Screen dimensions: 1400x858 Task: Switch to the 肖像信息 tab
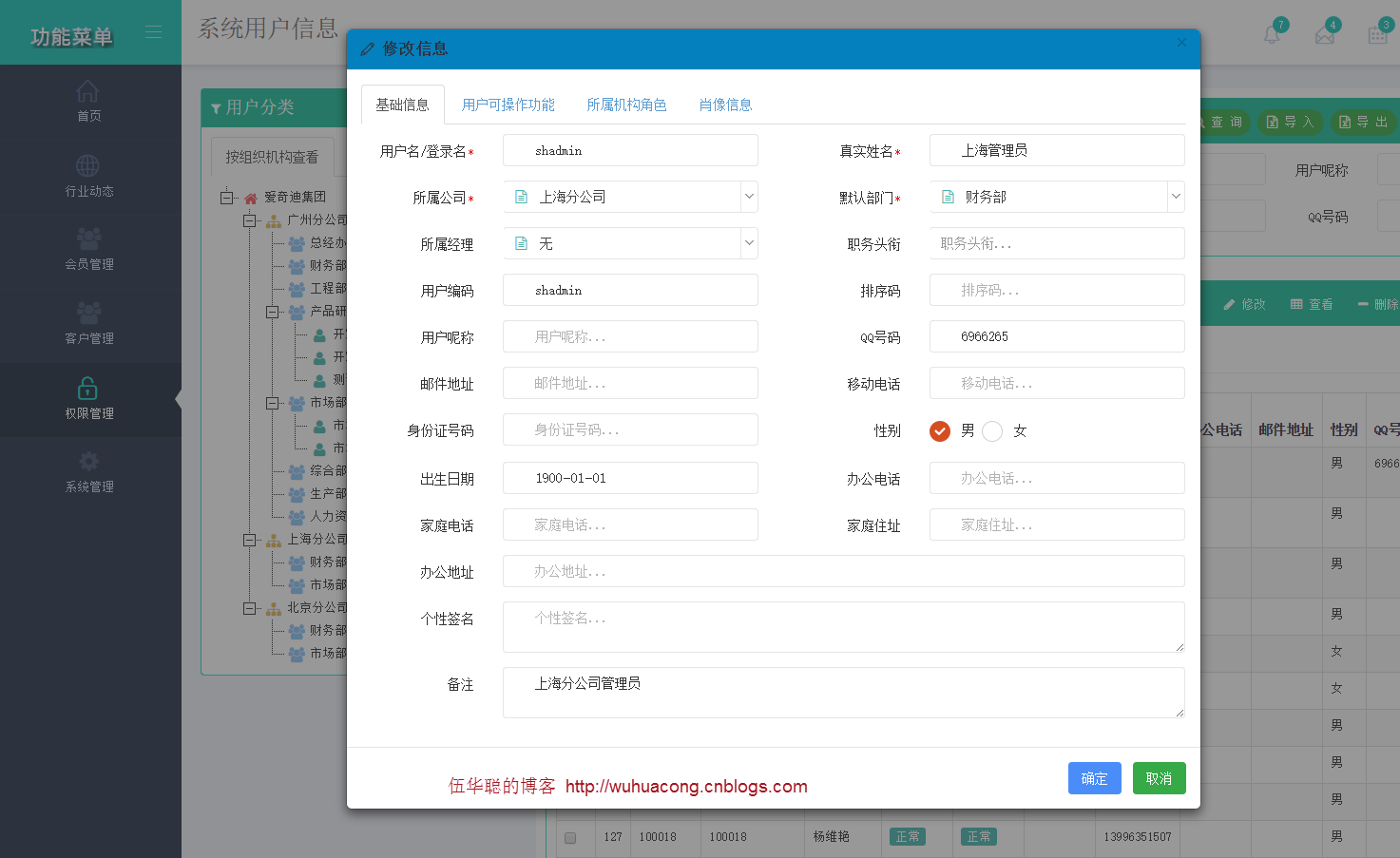(x=724, y=105)
